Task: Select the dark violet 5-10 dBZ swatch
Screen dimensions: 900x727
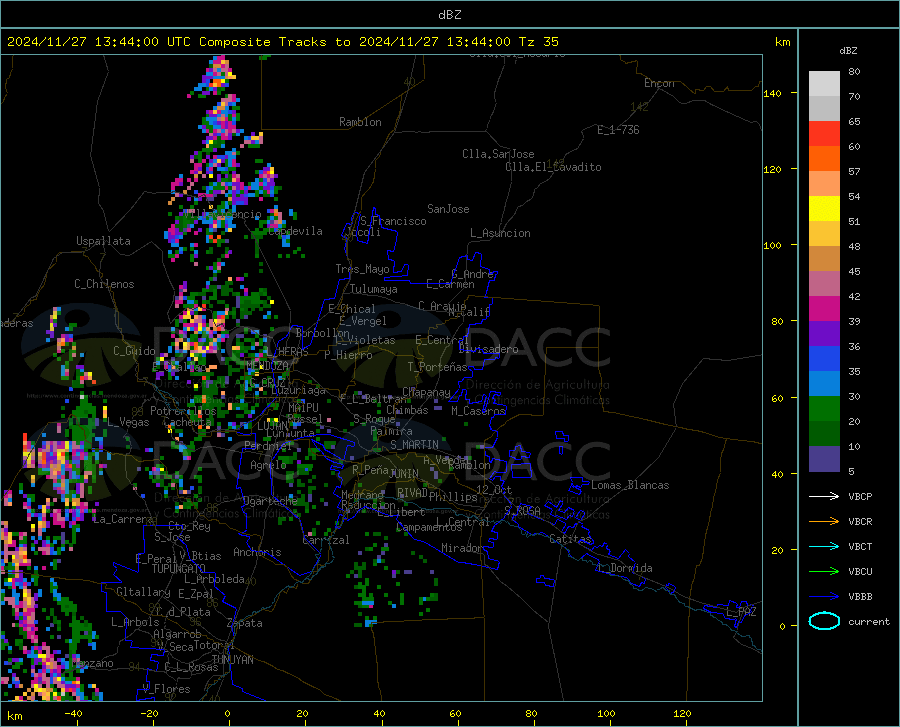Action: [x=824, y=459]
